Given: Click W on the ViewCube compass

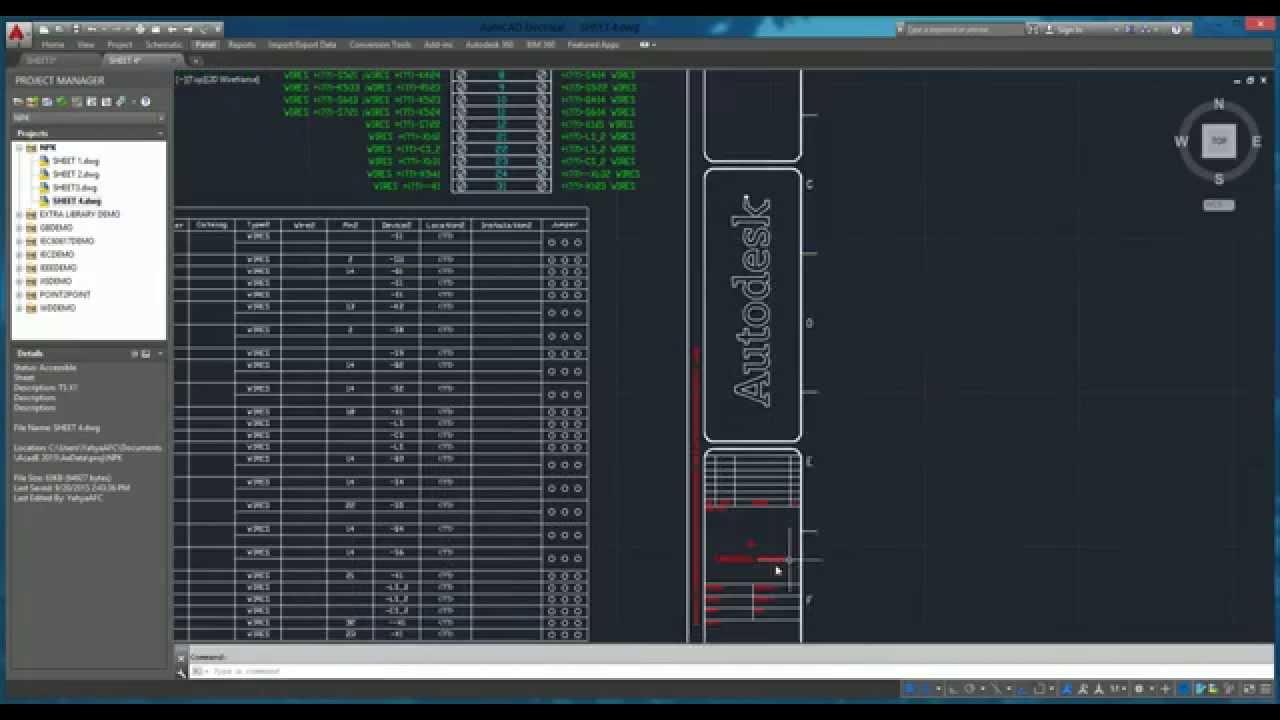Looking at the screenshot, I should tap(1181, 142).
